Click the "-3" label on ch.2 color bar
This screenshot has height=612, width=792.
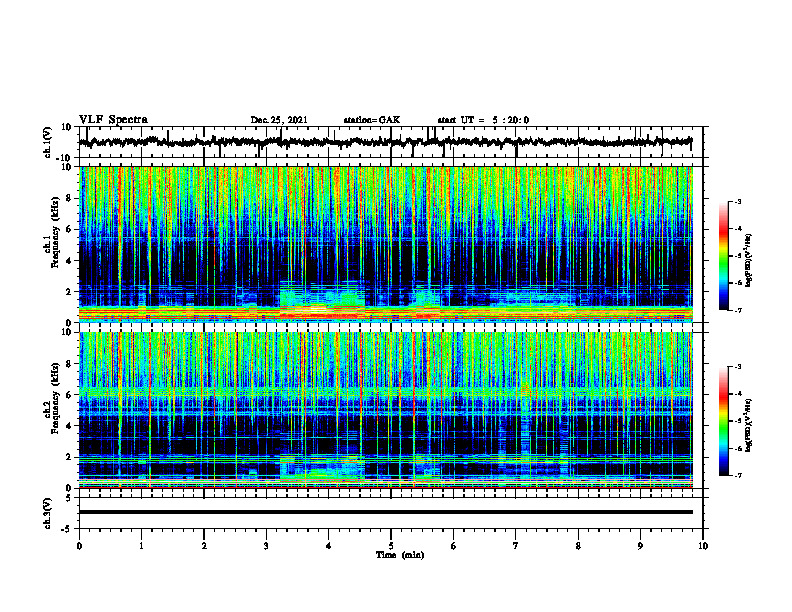coord(737,367)
